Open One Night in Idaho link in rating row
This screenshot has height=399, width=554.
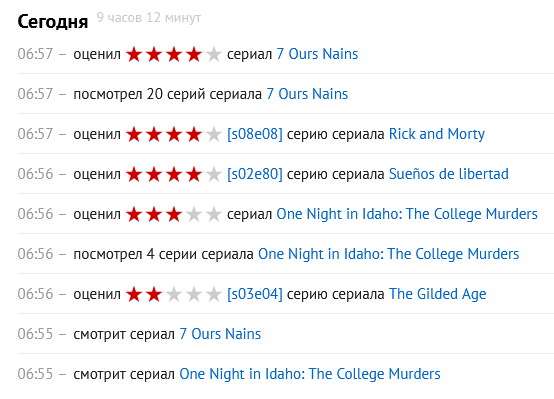tap(407, 214)
